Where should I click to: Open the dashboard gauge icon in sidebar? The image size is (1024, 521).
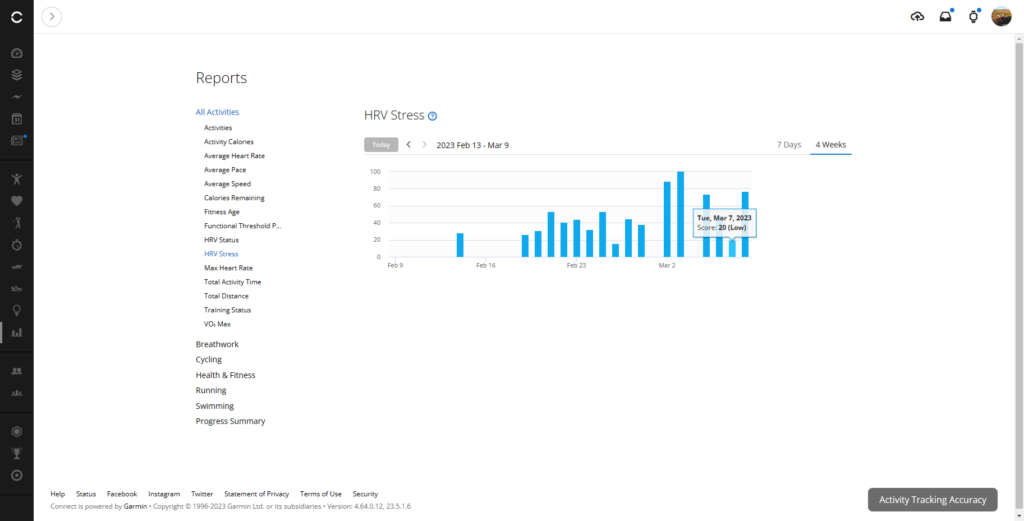(x=17, y=54)
